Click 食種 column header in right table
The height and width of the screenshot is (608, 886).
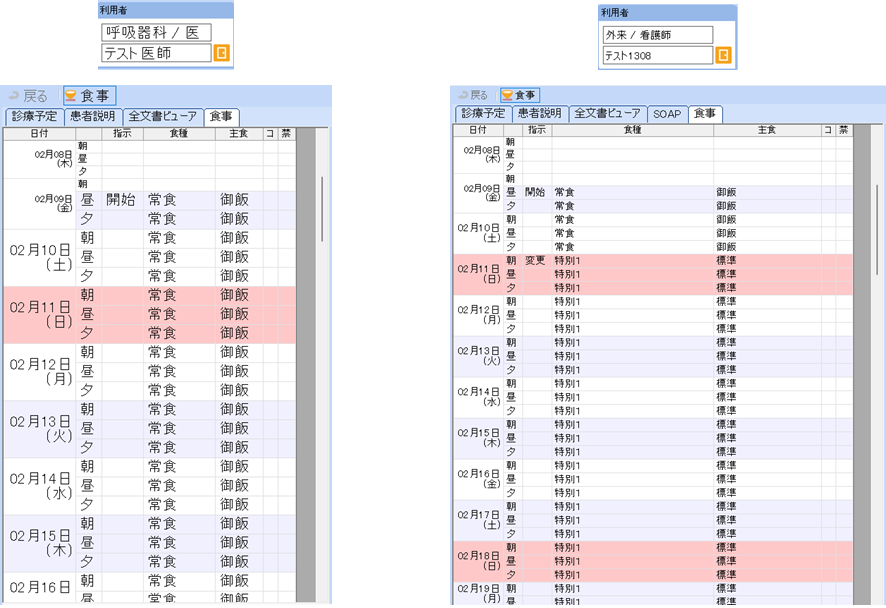(633, 130)
